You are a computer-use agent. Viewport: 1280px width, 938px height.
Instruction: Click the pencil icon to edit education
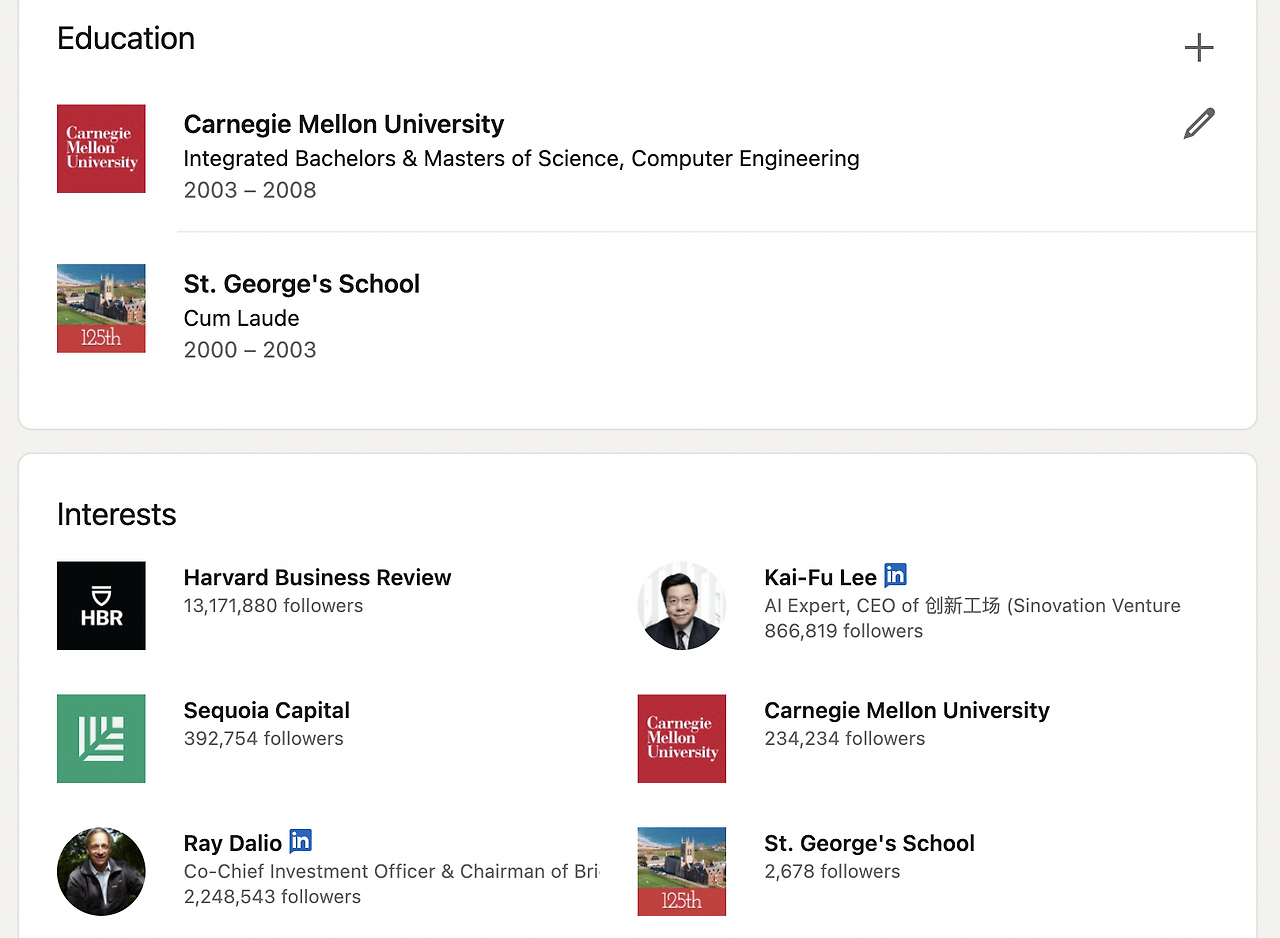pos(1198,124)
